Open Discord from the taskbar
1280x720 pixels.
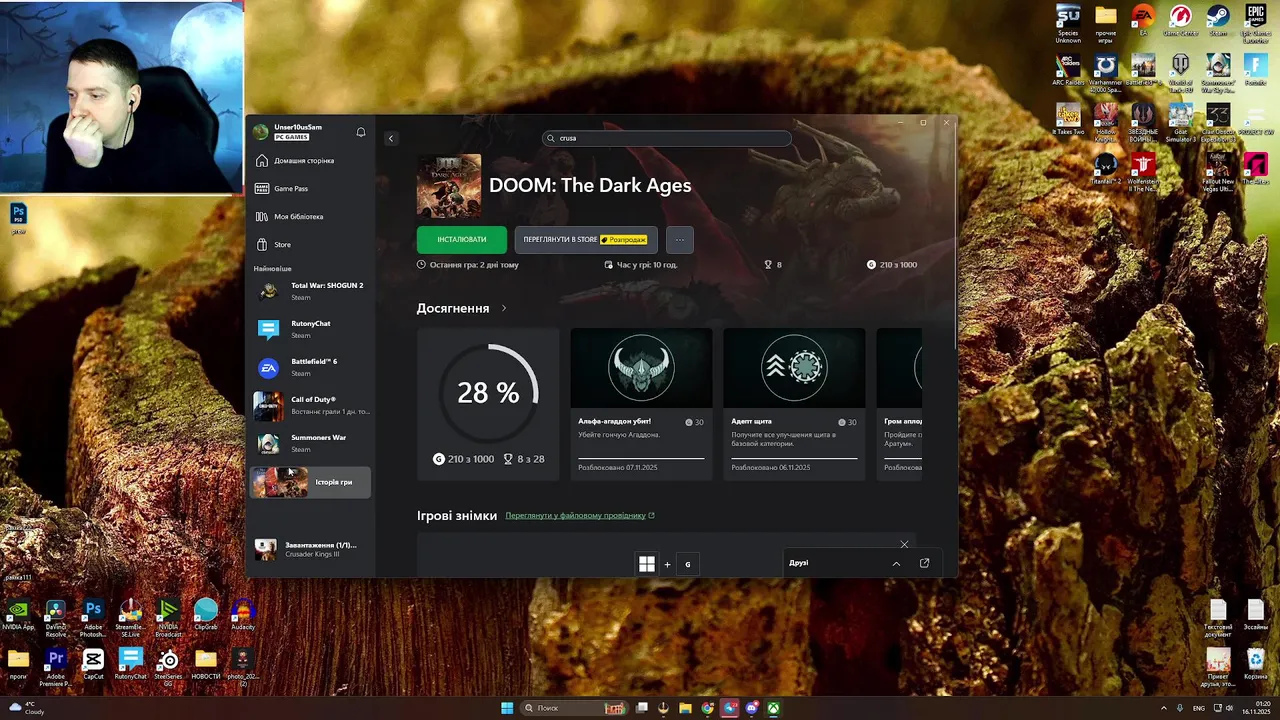pos(752,708)
